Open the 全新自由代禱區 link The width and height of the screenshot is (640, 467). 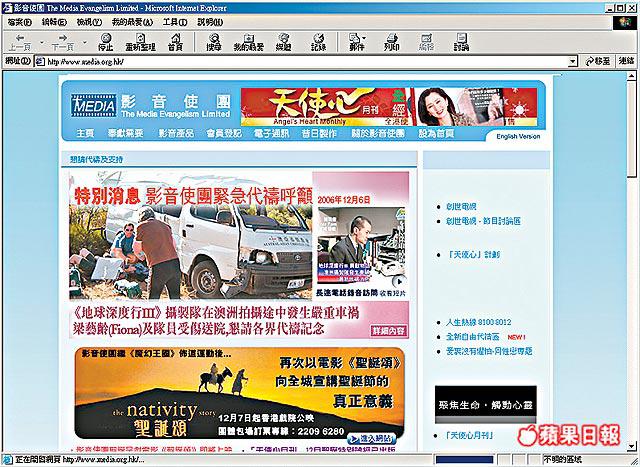pos(473,337)
